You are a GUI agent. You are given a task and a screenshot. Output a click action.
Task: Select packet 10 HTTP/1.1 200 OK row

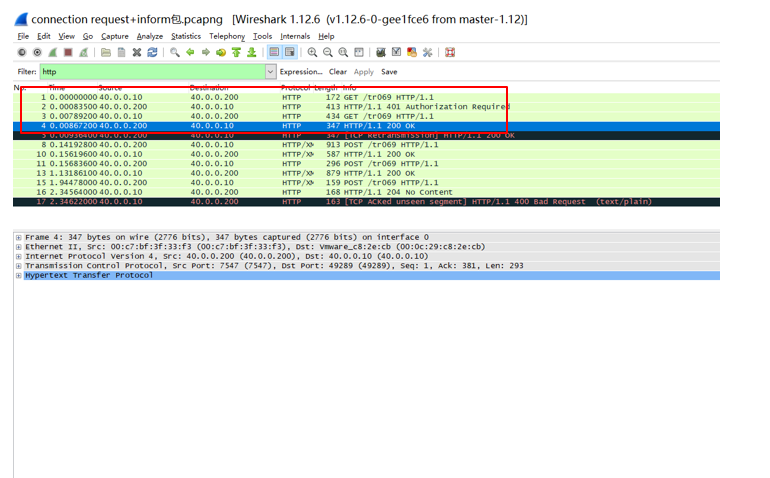366,154
